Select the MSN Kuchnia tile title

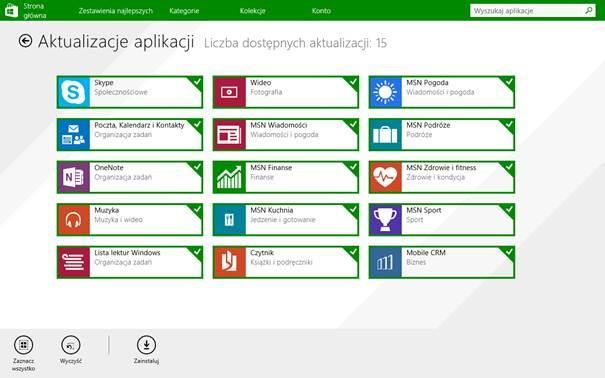[x=272, y=210]
